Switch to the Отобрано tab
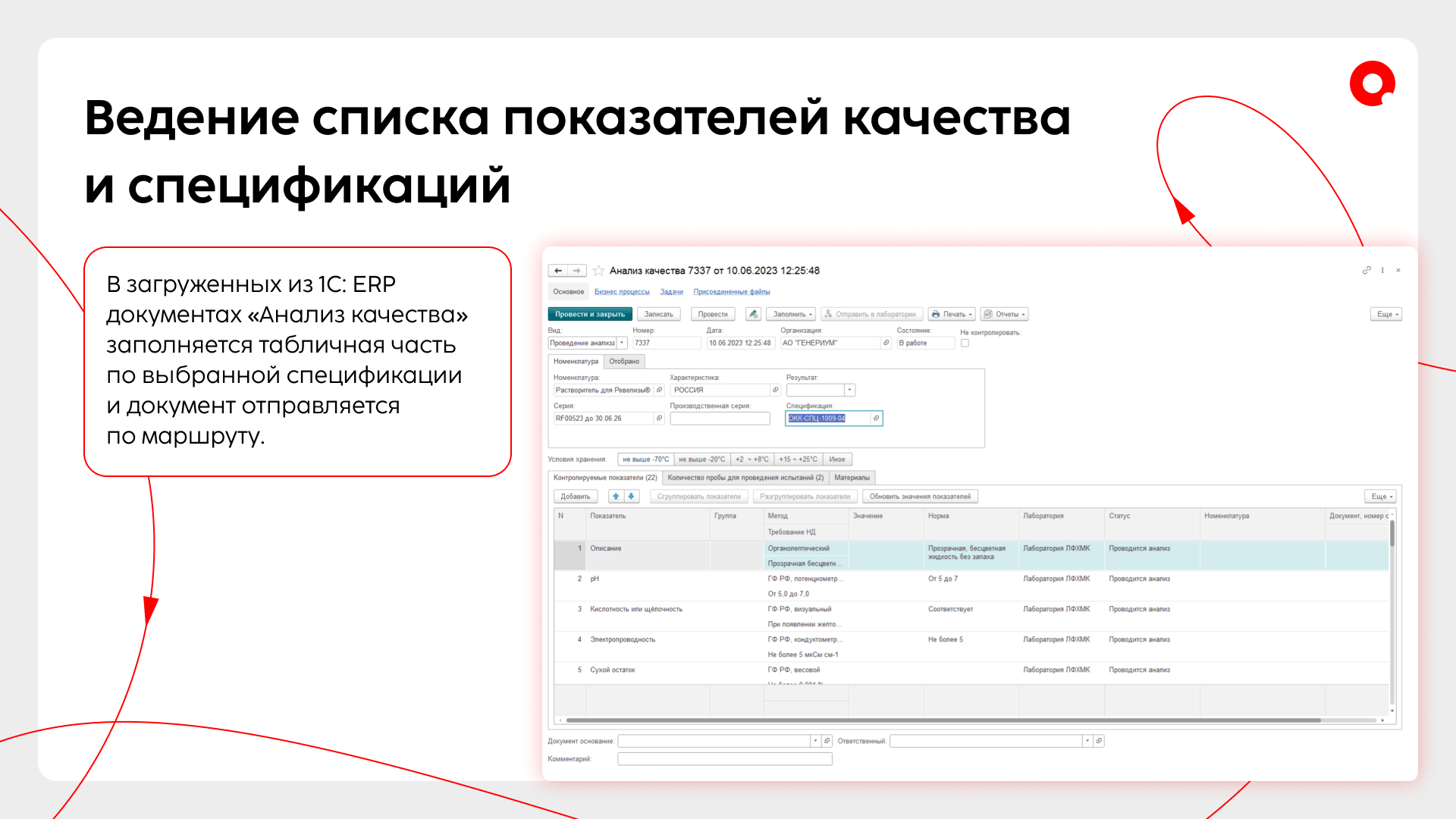Screen dimensions: 1456x819 624,362
